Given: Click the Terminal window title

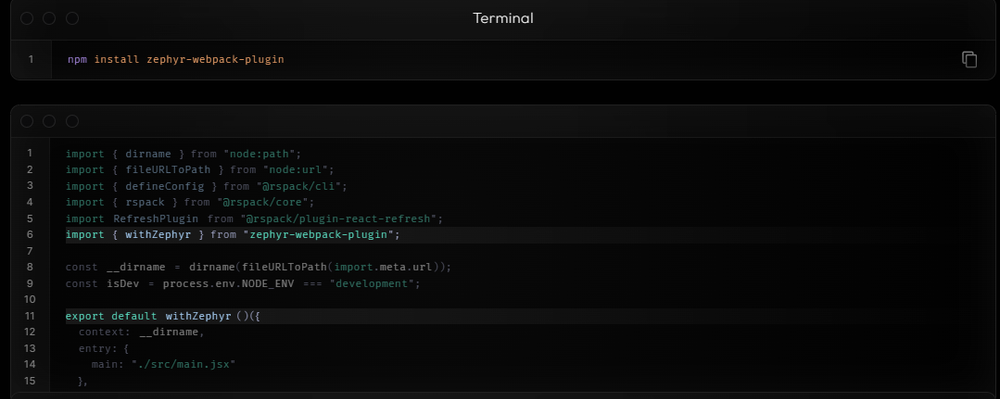Looking at the screenshot, I should [x=503, y=18].
